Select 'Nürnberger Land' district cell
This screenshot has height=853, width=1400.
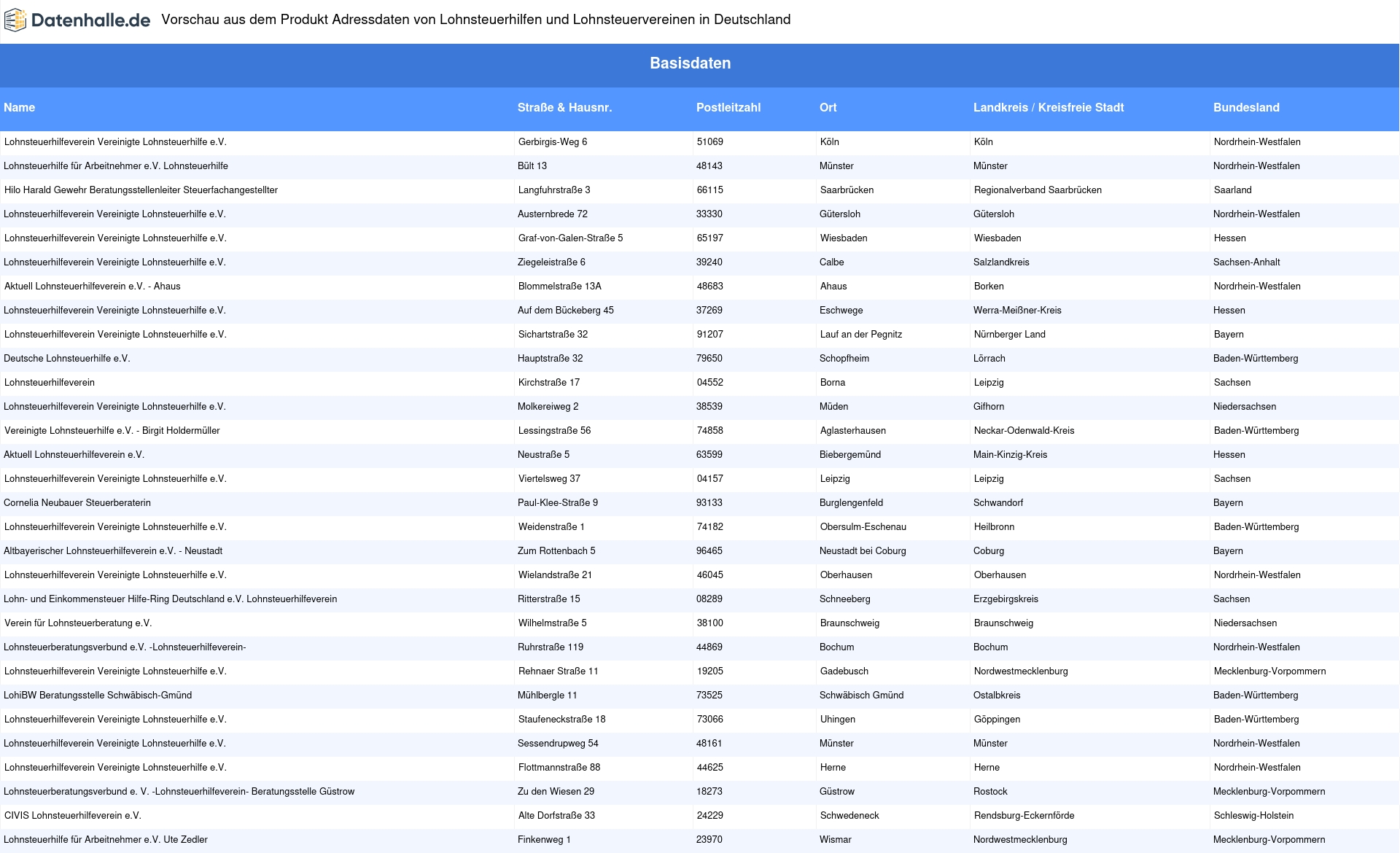coord(1010,334)
